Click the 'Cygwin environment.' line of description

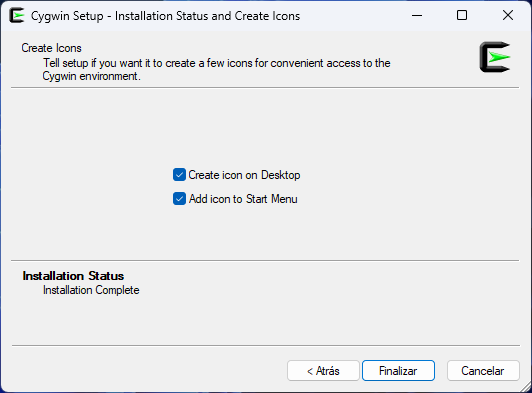click(91, 76)
